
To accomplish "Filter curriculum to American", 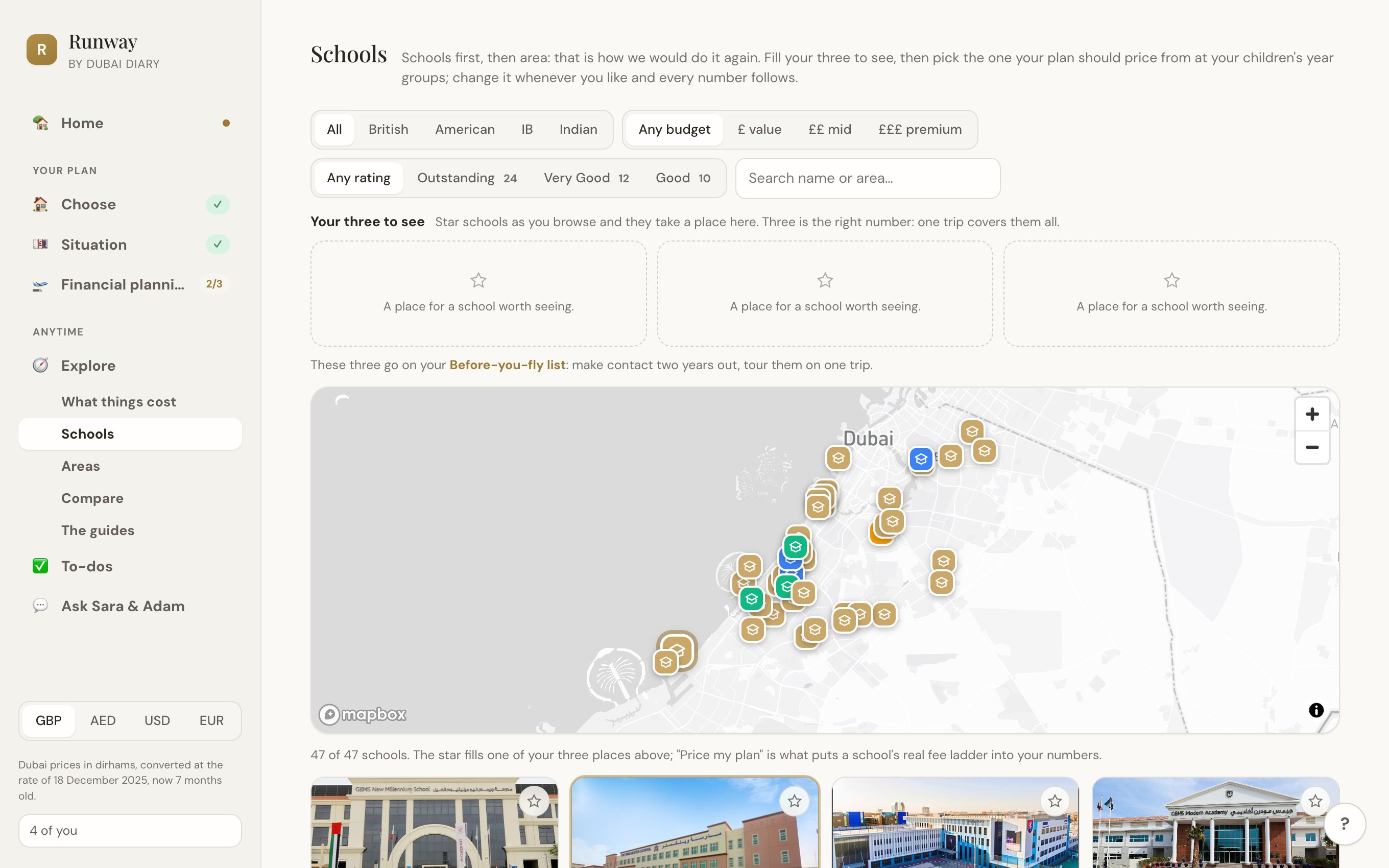I will tap(465, 130).
